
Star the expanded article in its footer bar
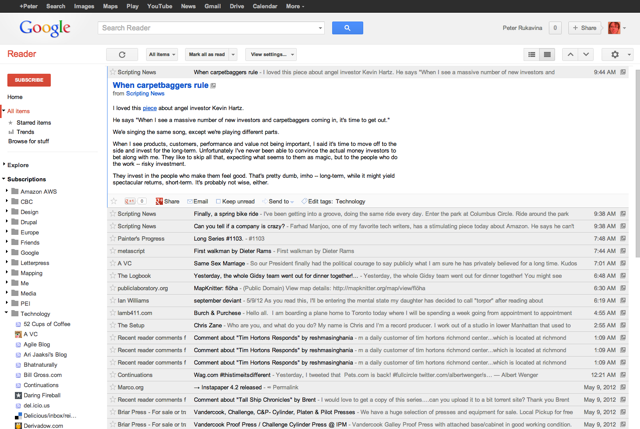114,201
